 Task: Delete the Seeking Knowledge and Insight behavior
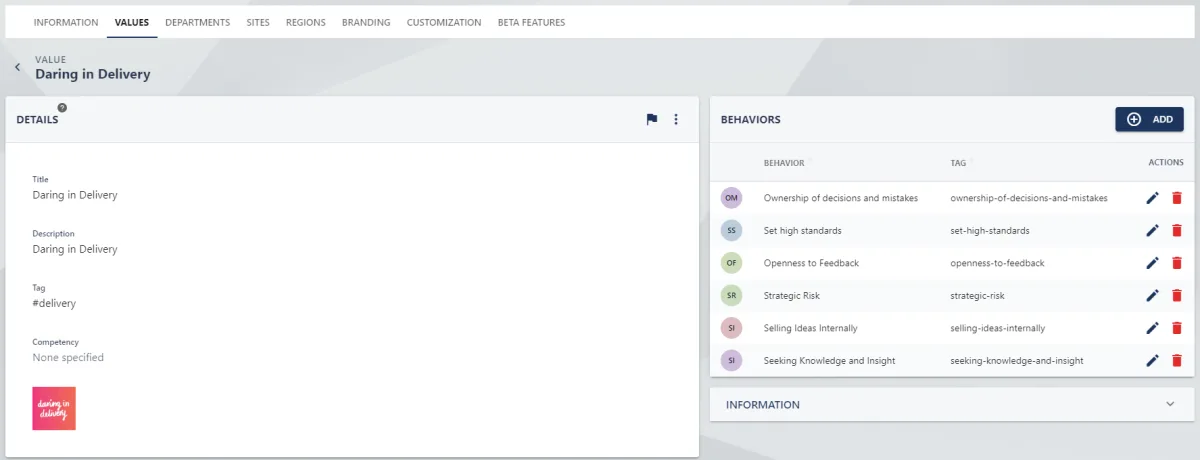click(x=1176, y=360)
